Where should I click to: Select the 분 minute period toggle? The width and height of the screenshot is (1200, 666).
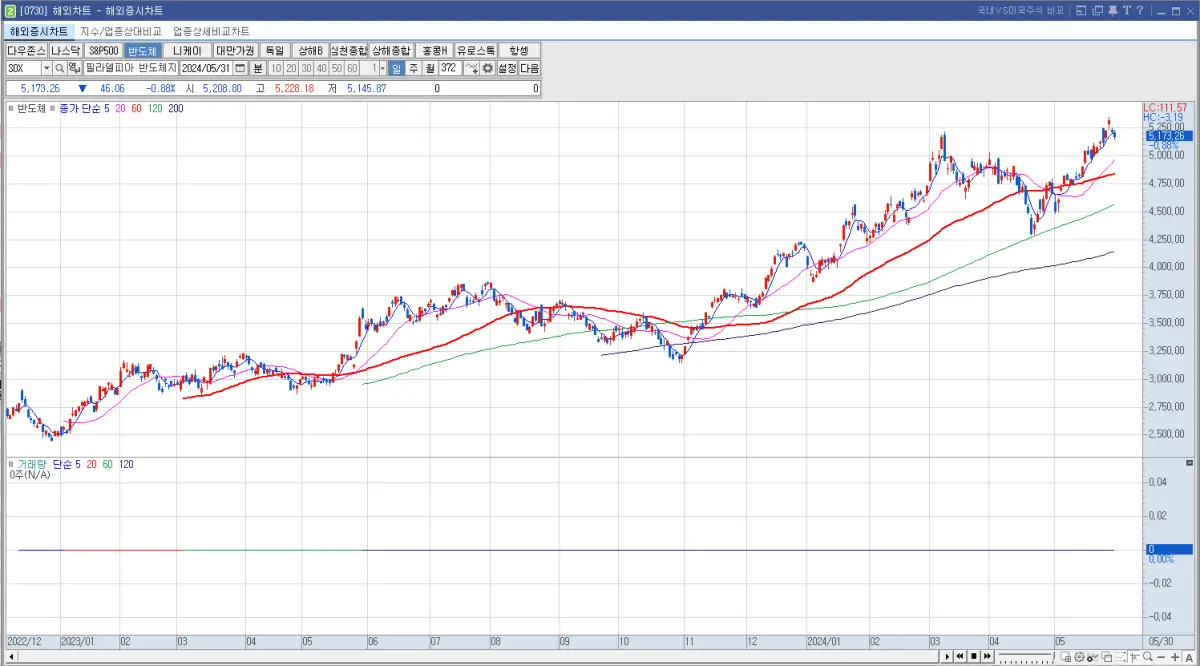pyautogui.click(x=258, y=68)
